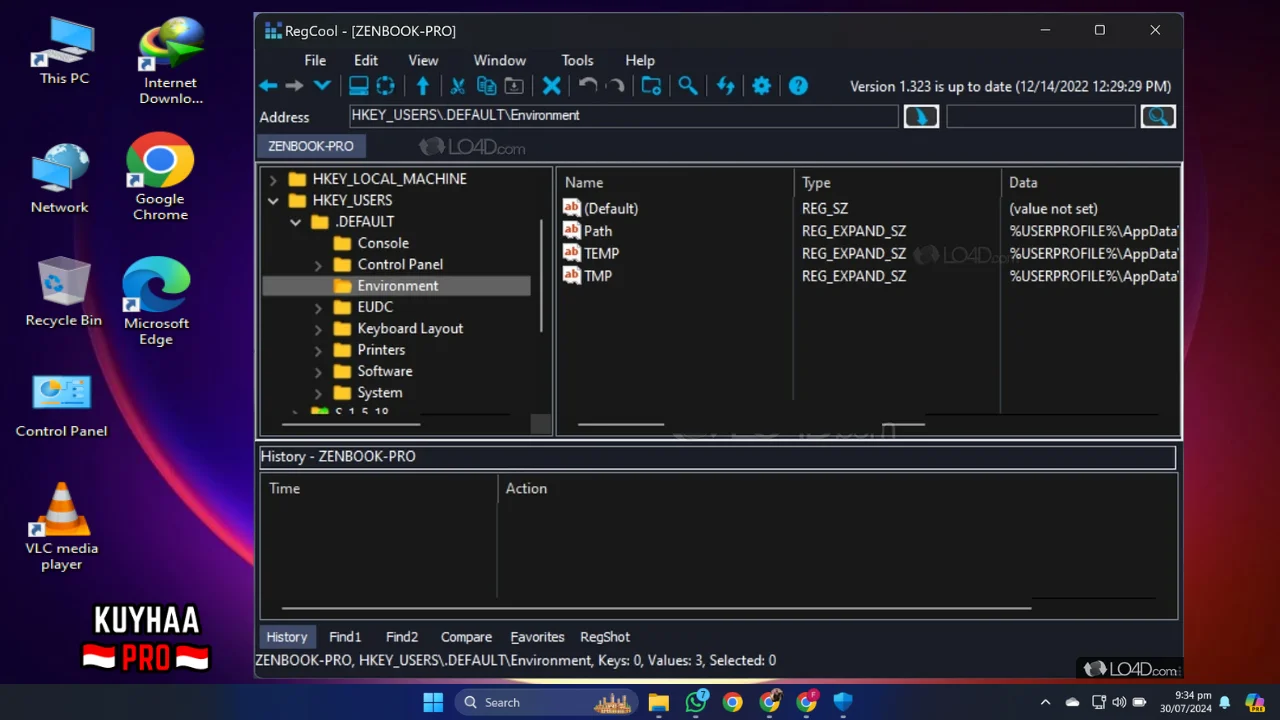The image size is (1280, 720).
Task: Click the Forward arrow in RegCool toolbar
Action: point(294,86)
